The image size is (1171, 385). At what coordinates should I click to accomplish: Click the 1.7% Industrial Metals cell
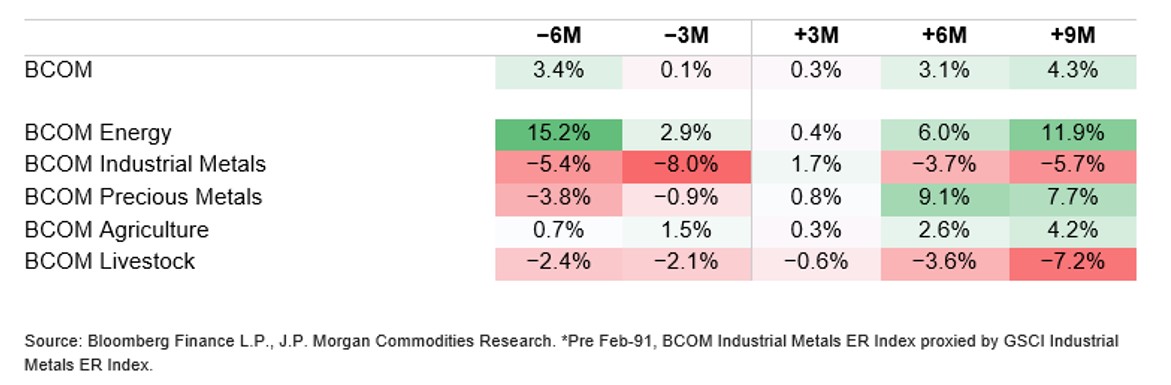[816, 165]
